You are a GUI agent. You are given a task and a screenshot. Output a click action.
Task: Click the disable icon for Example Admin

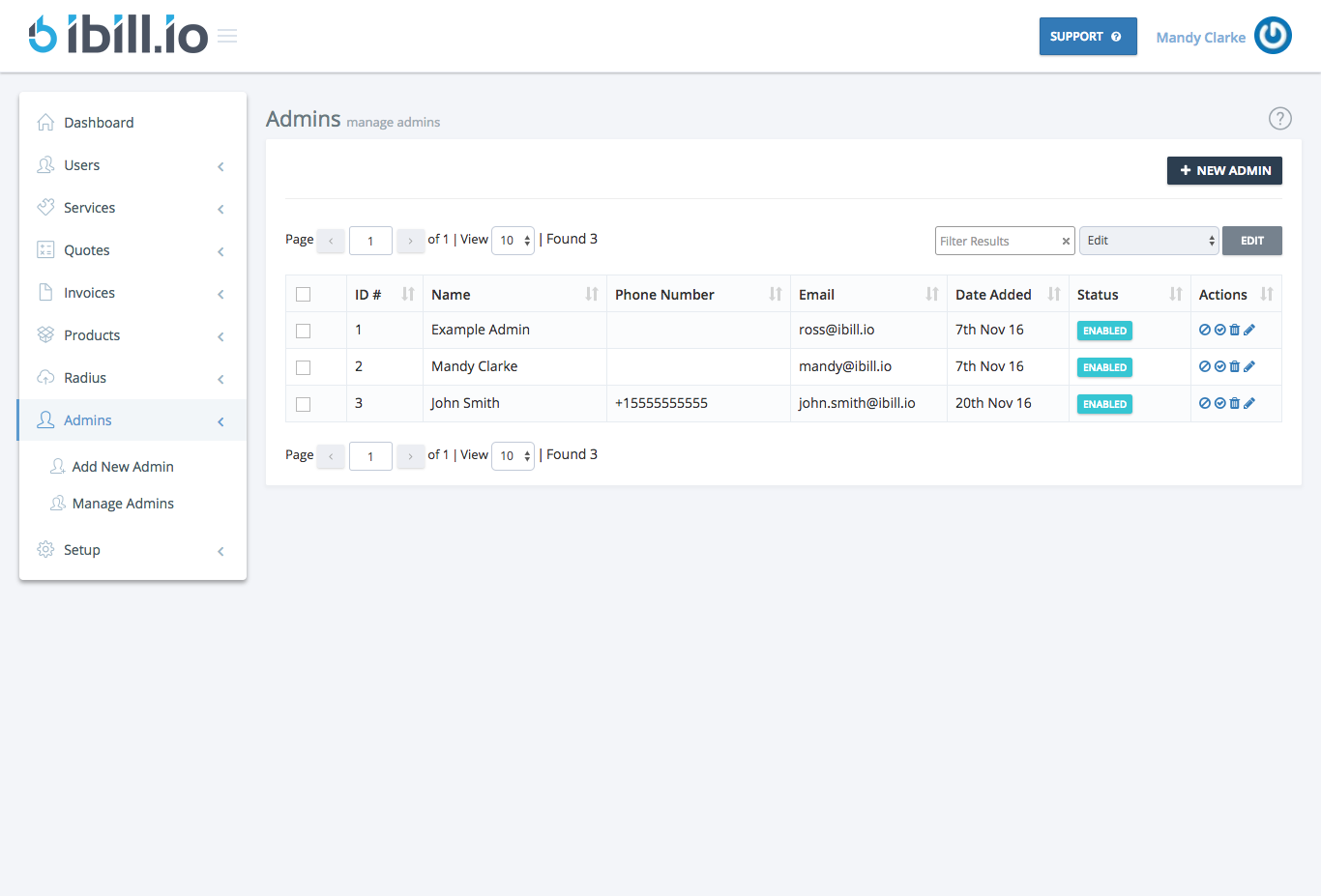tap(1205, 330)
